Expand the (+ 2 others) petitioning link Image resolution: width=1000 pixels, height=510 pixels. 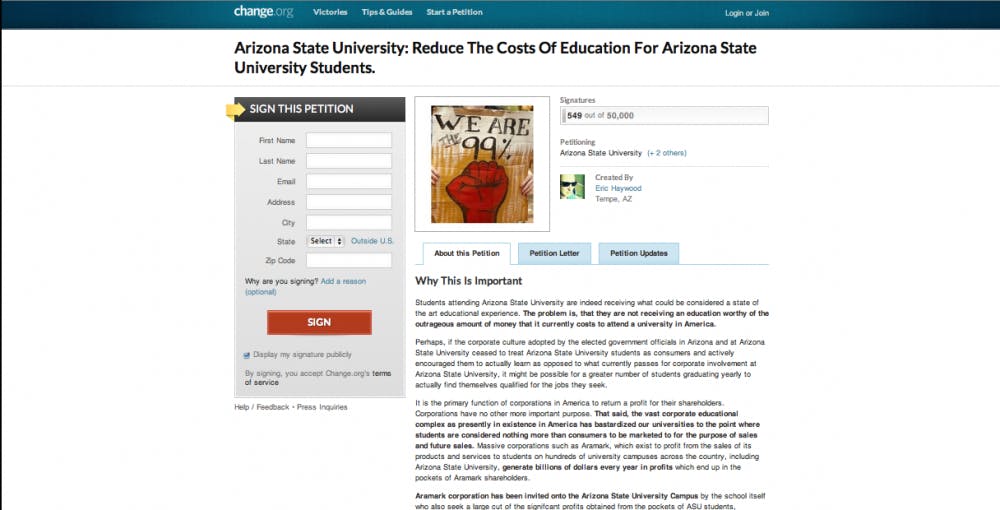tap(667, 153)
